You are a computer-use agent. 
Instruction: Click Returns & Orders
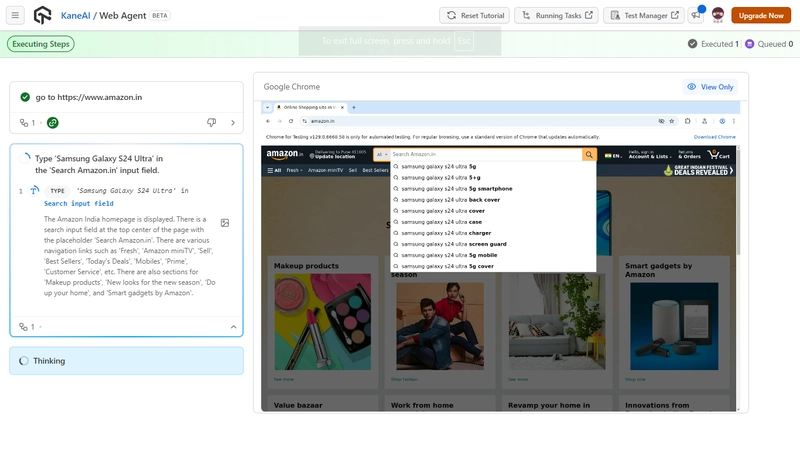[690, 154]
